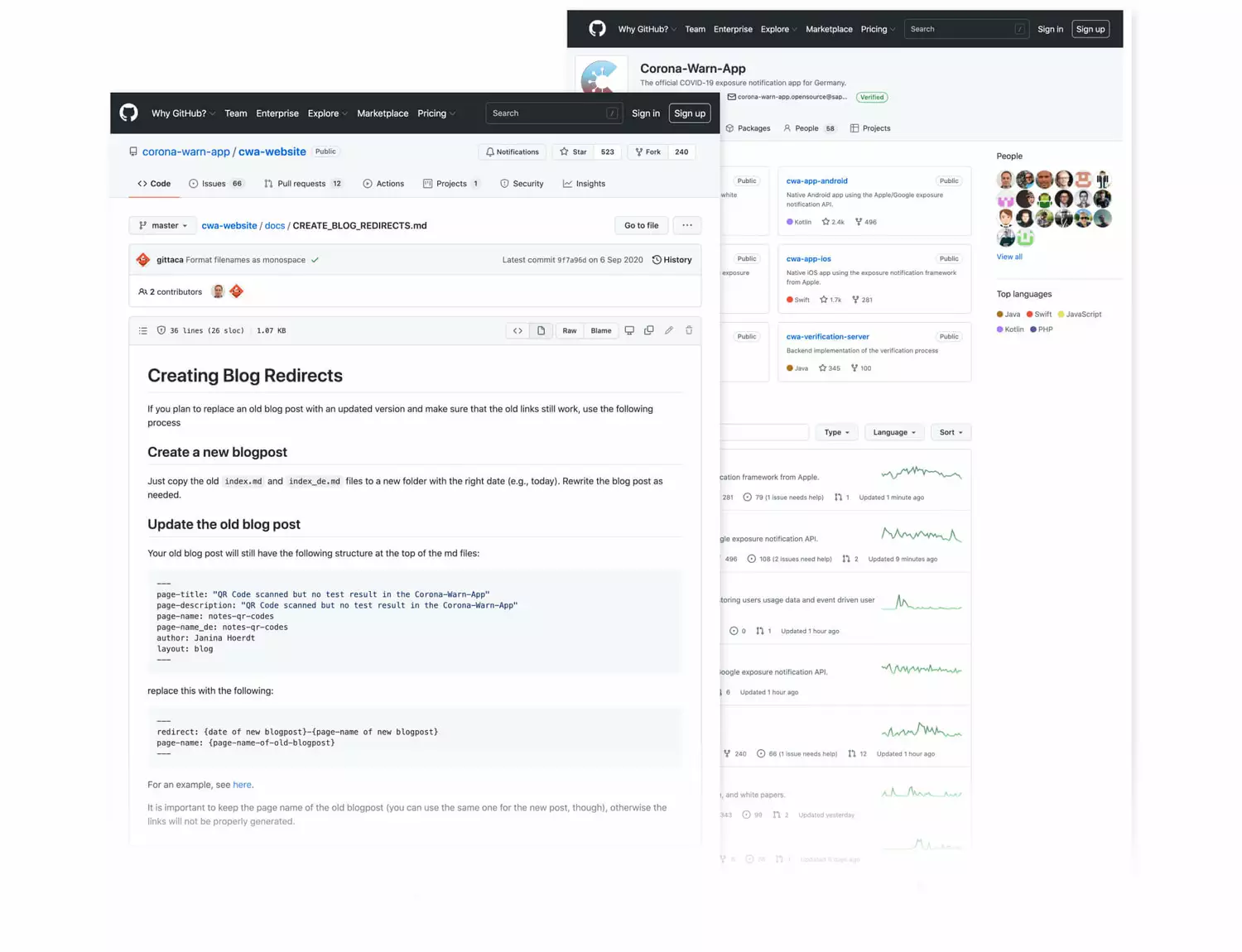The height and width of the screenshot is (952, 1242).
Task: Open commit History
Action: (672, 260)
